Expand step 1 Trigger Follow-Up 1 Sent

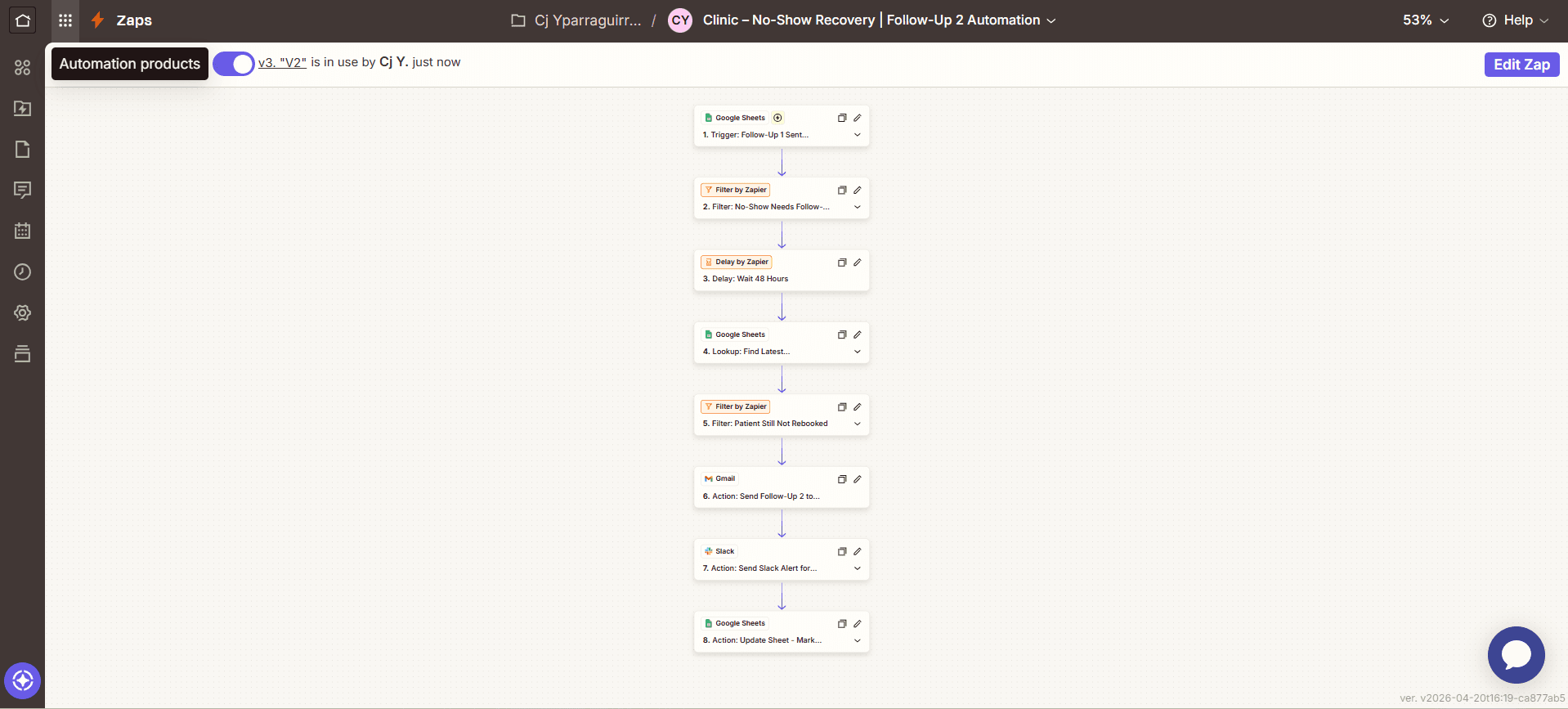pos(858,135)
